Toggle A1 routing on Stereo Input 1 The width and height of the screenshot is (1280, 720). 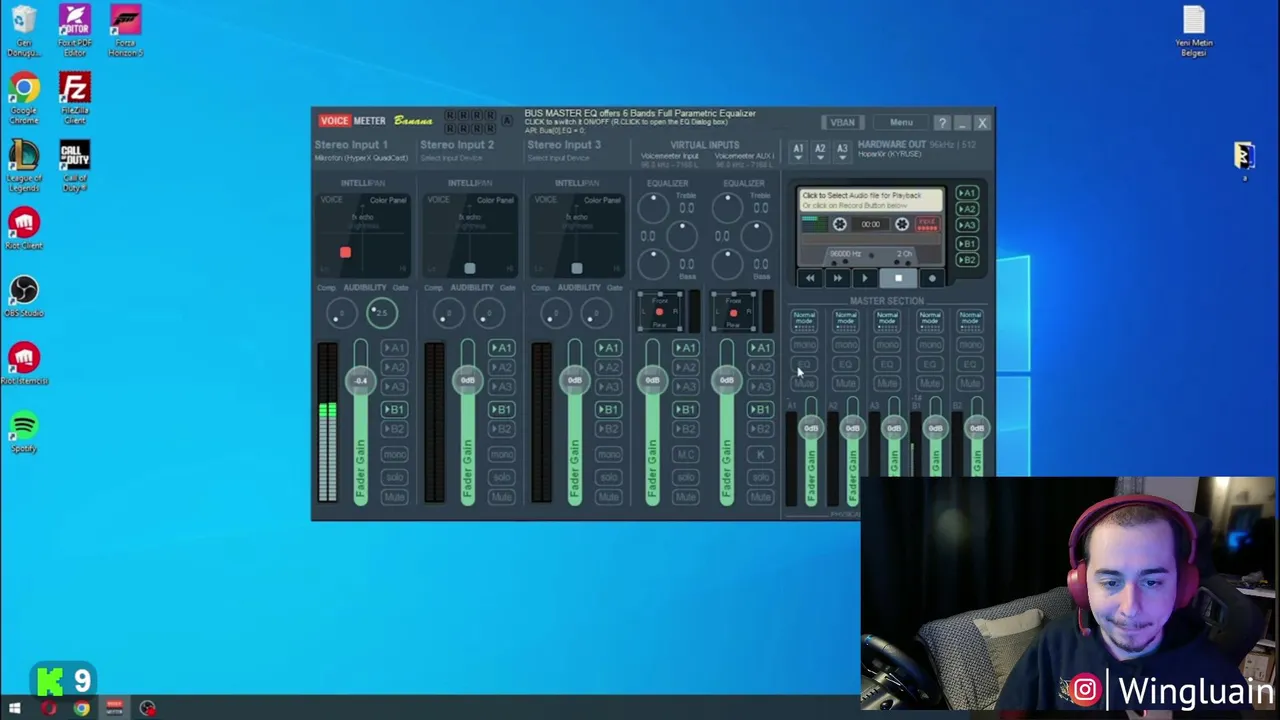point(394,348)
